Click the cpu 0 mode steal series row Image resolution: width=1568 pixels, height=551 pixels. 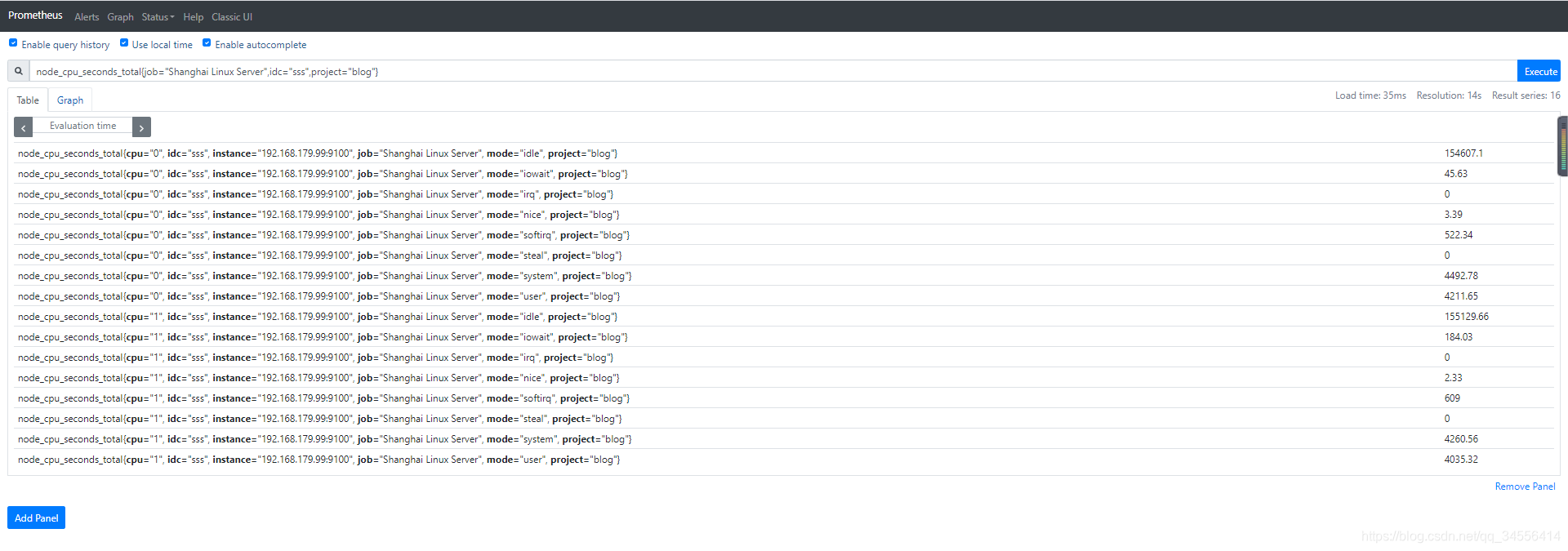tap(784, 256)
